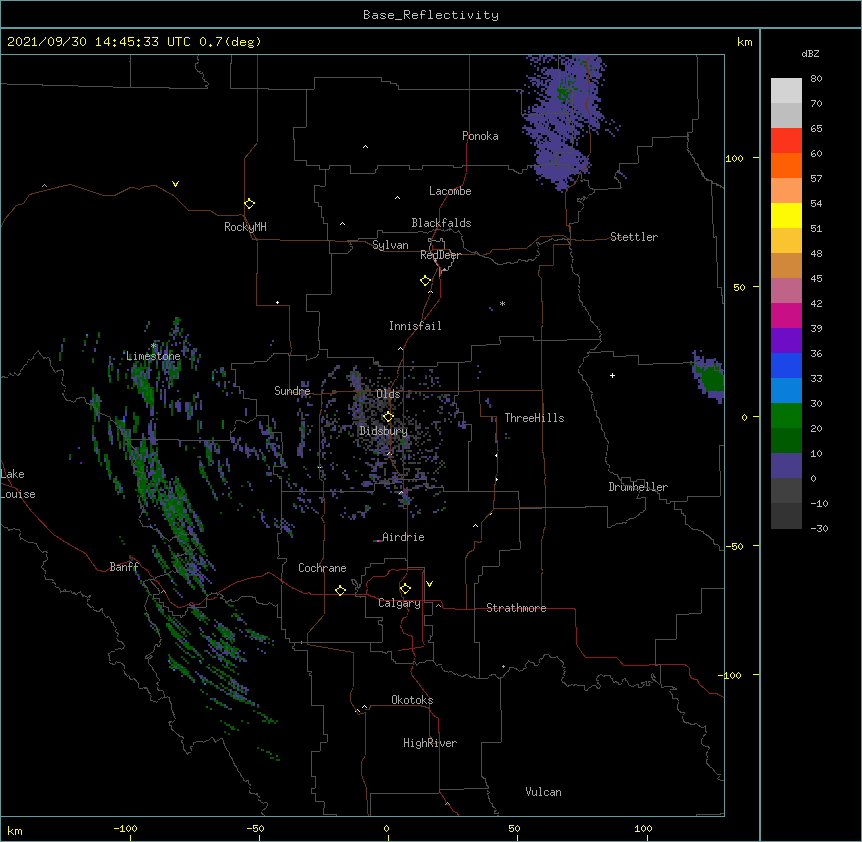Screen dimensions: 862x842
Task: Click the Blackfalds label
Action: click(x=441, y=223)
